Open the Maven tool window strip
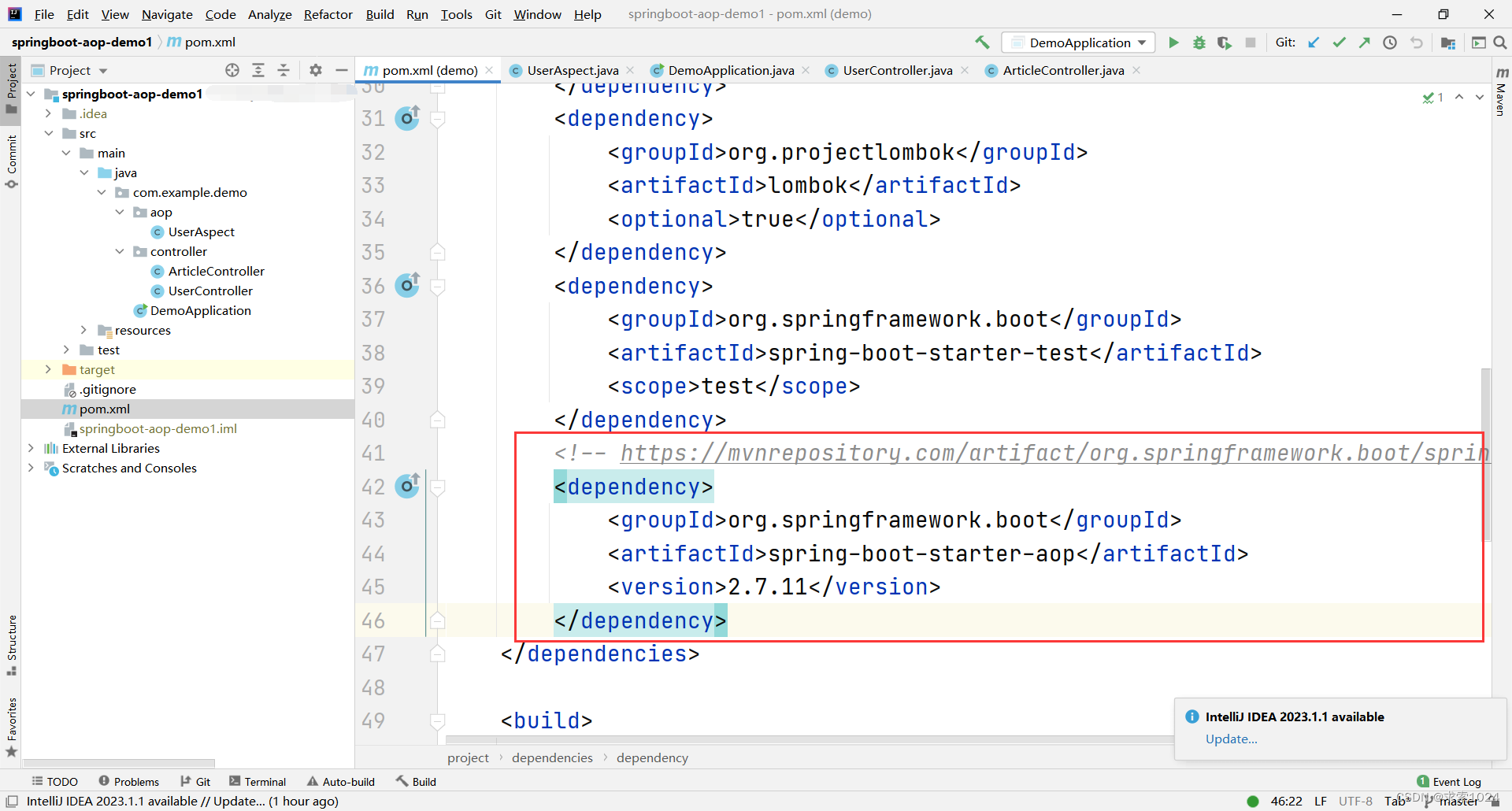The height and width of the screenshot is (811, 1512). 1501,93
